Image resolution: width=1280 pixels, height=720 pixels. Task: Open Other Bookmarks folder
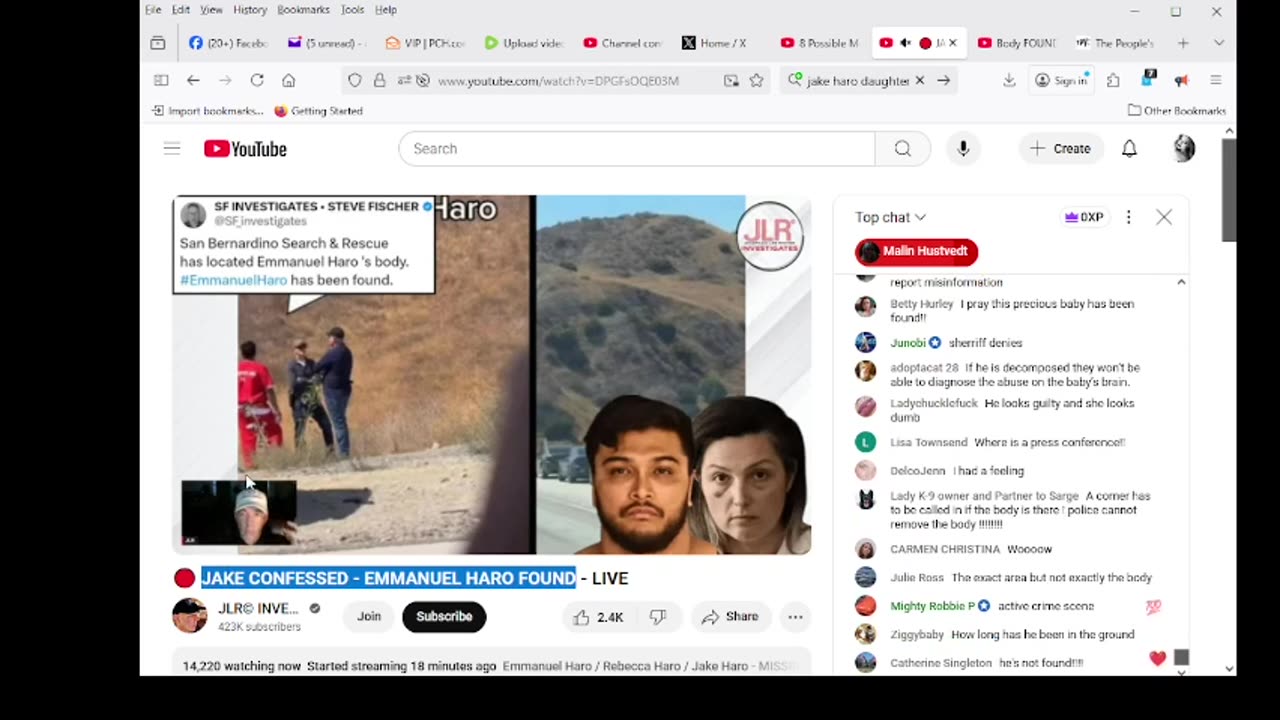(1176, 111)
